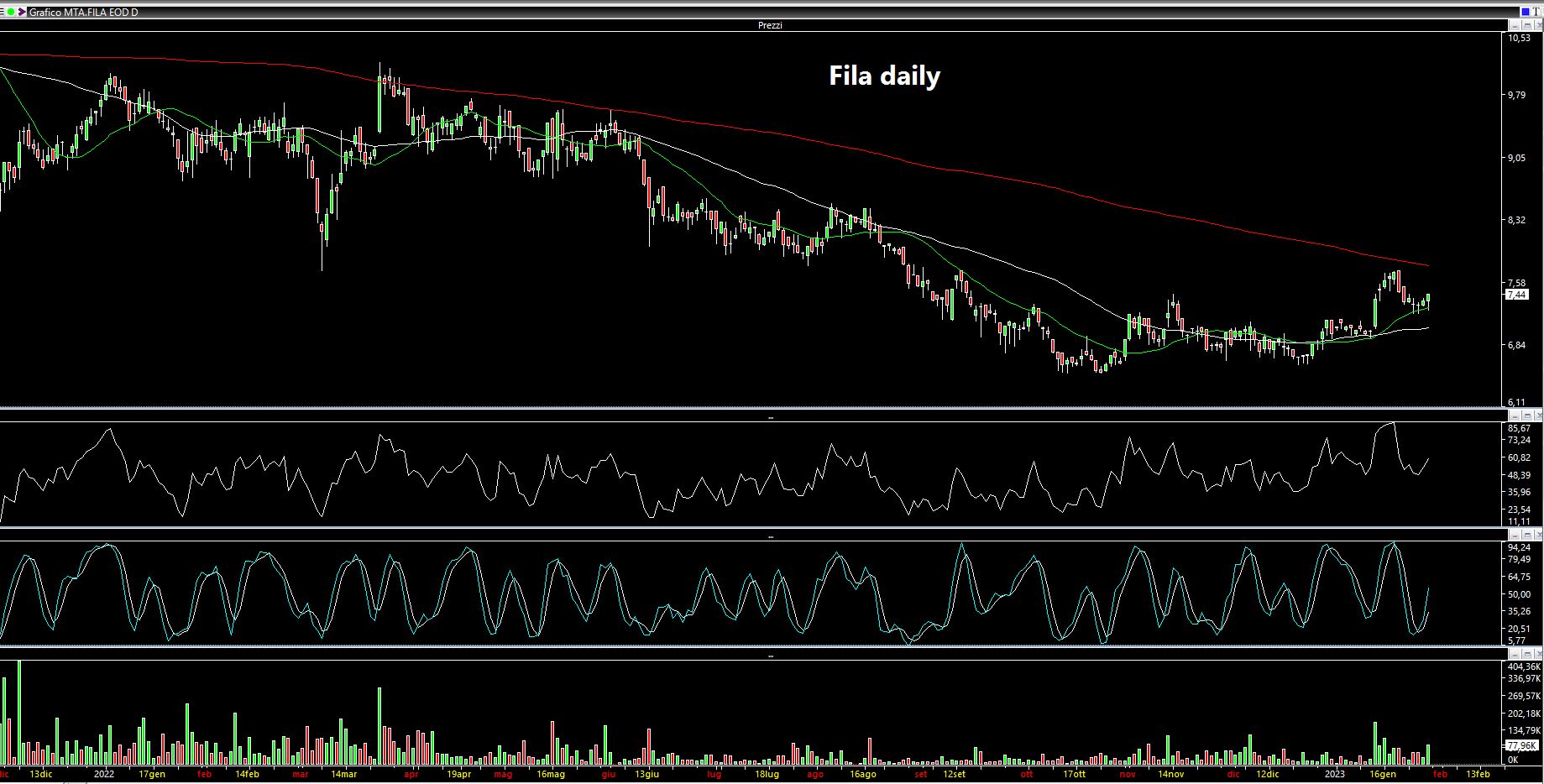This screenshot has height=784, width=1544.
Task: Click the 'Fila daily' chart annotation
Action: click(884, 76)
